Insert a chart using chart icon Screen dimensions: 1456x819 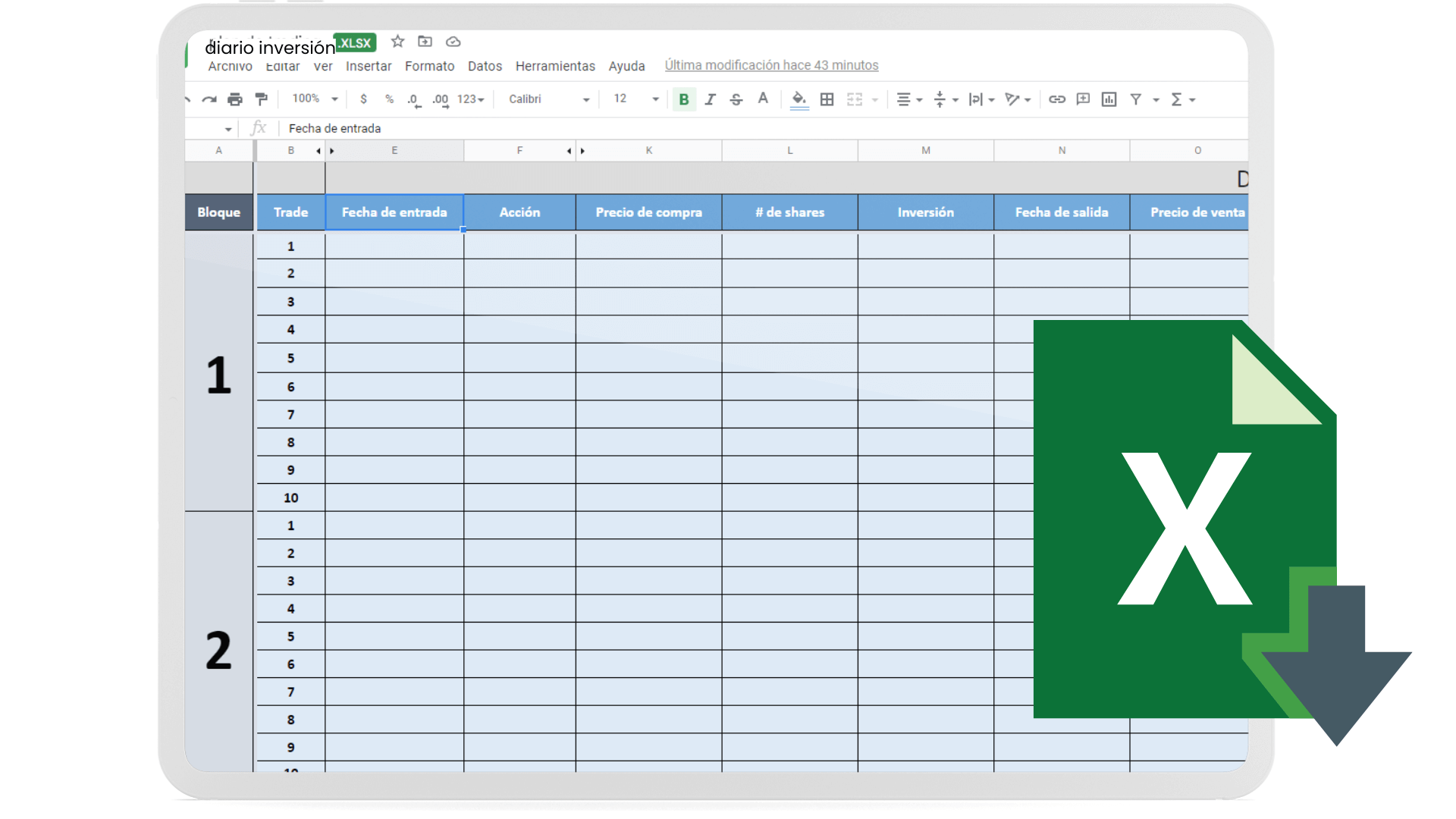pyautogui.click(x=1109, y=99)
